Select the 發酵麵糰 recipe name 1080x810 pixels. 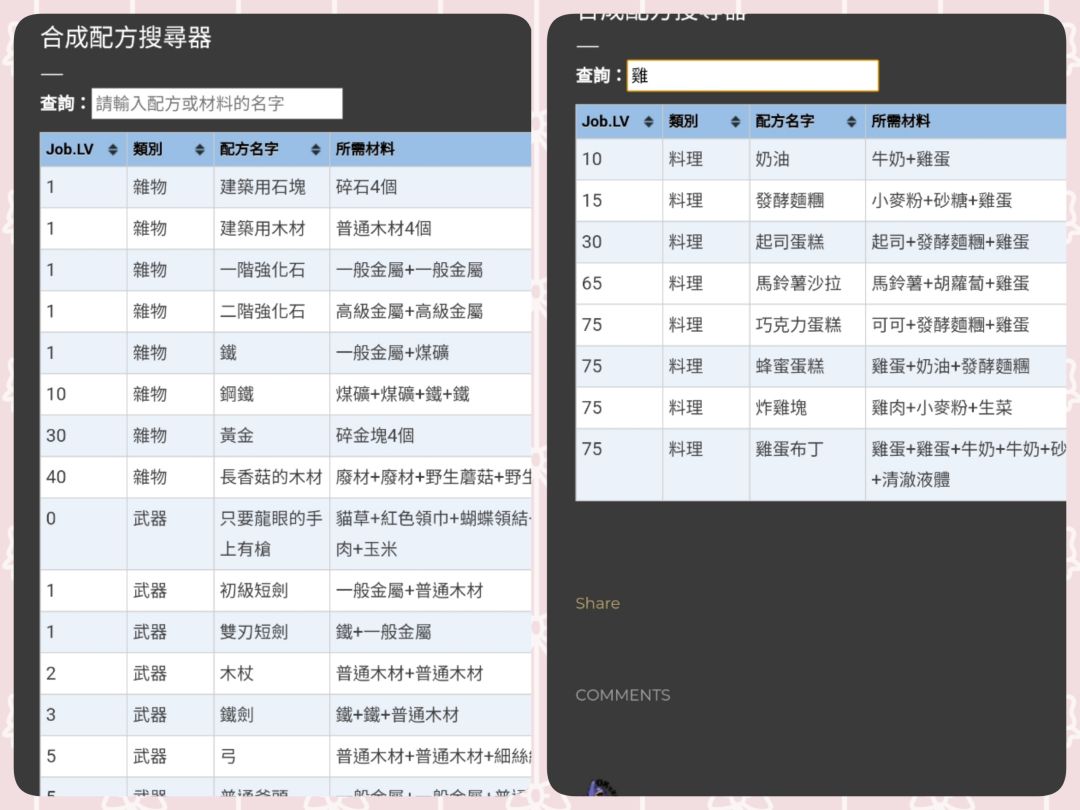(789, 200)
